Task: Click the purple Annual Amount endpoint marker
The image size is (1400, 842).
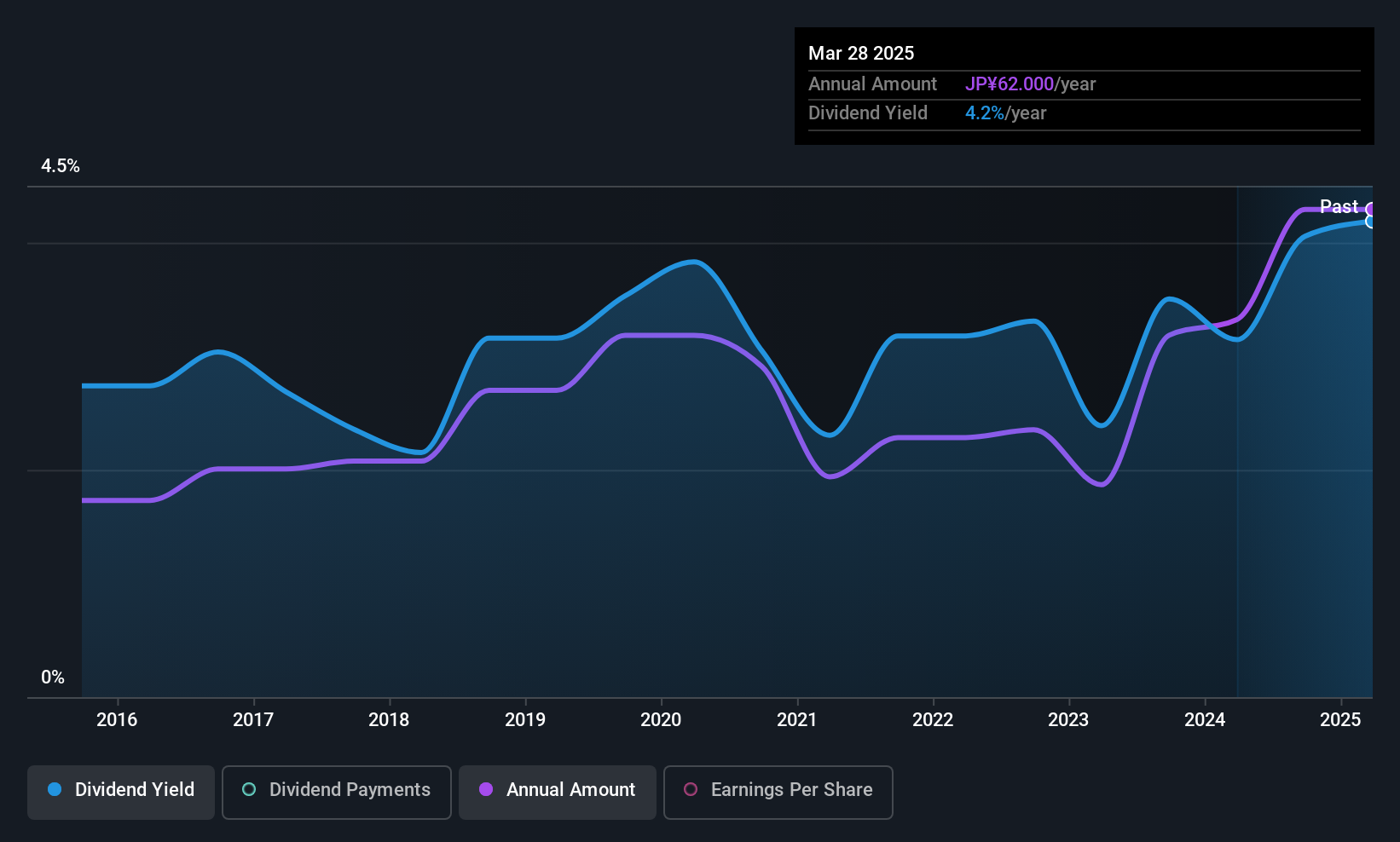Action: [1371, 210]
